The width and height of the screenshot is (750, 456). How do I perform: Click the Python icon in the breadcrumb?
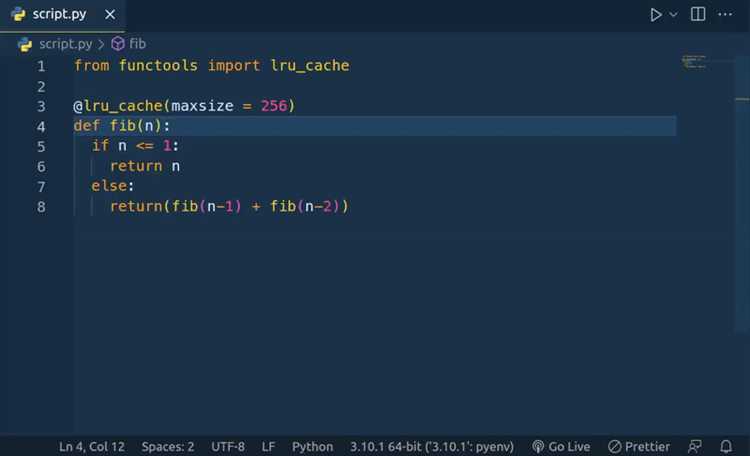(26, 44)
